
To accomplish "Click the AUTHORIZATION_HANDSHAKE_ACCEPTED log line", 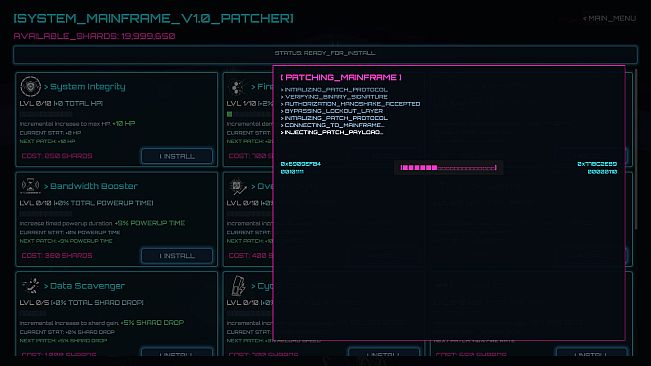I will click(x=350, y=104).
